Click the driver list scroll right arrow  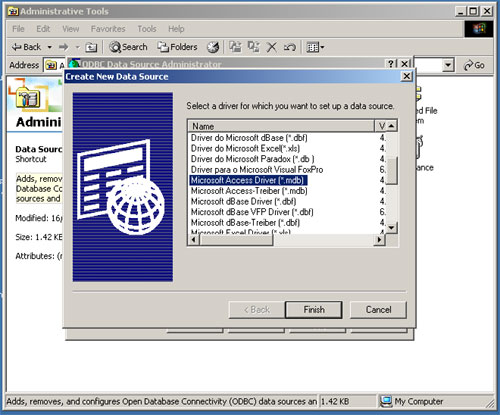click(379, 240)
